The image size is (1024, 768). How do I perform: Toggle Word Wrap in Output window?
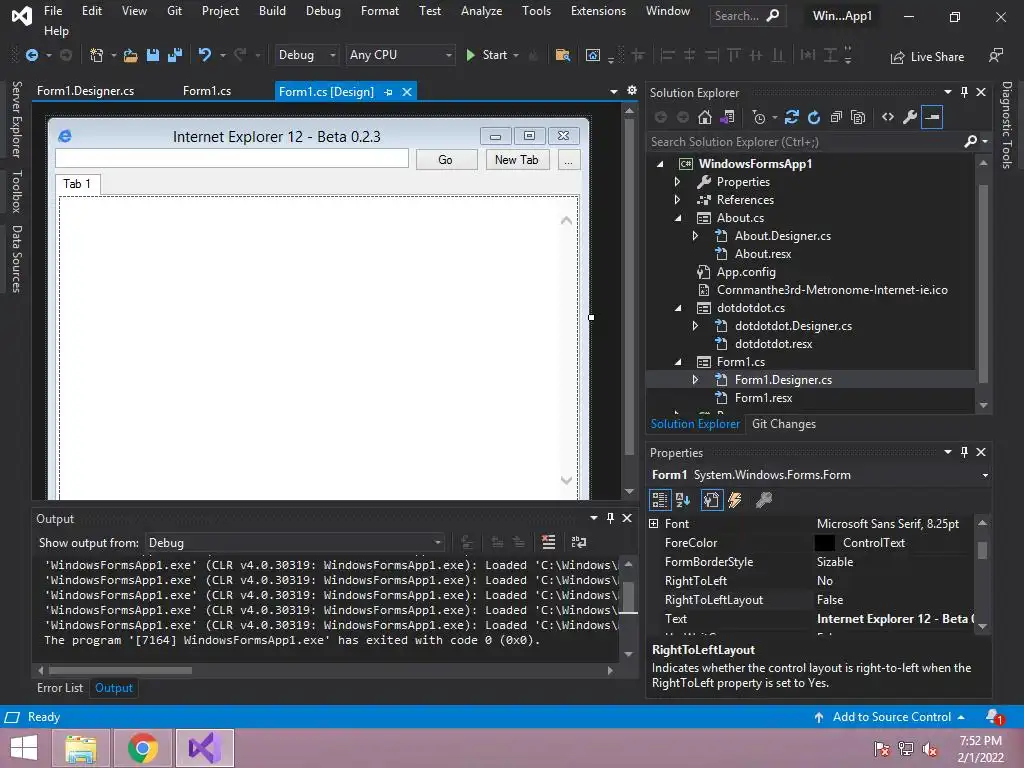[x=579, y=542]
